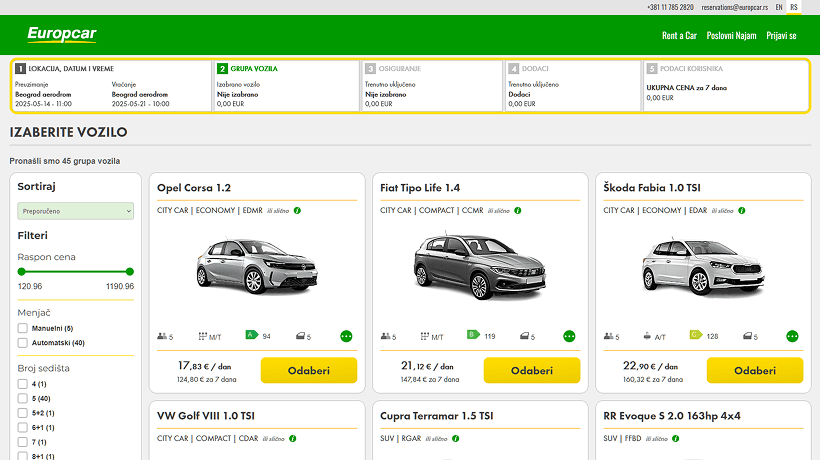Click Opel Corsa car image
Viewport: 820px width, 460px height.
click(x=257, y=266)
